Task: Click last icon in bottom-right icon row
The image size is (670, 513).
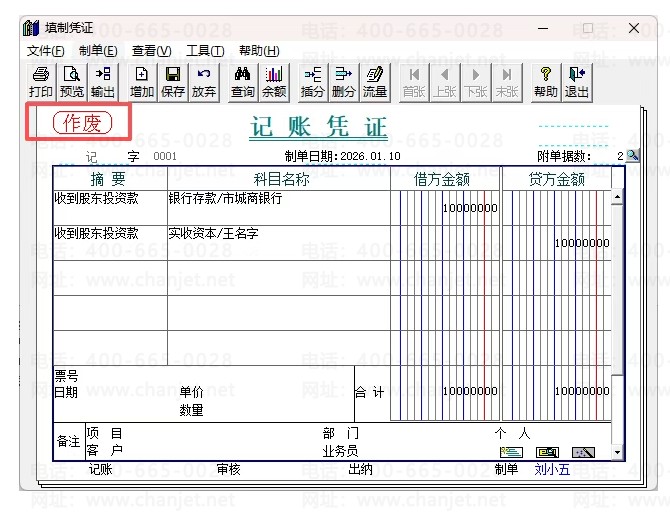Action: (x=583, y=452)
